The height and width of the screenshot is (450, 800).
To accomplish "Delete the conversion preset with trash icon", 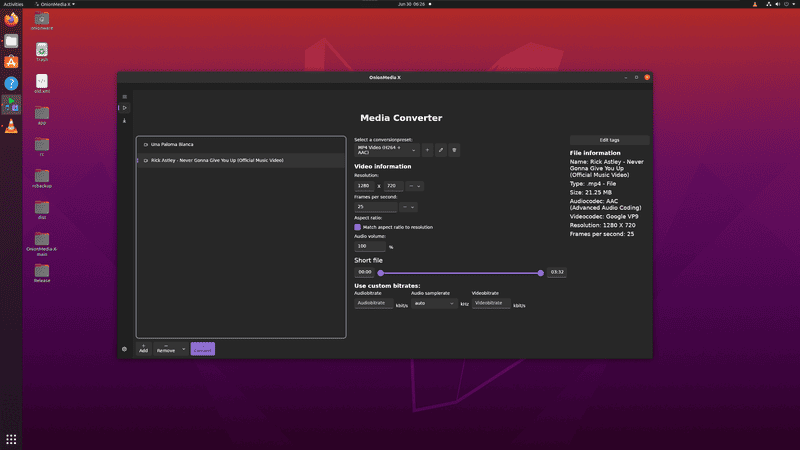I will (x=454, y=150).
